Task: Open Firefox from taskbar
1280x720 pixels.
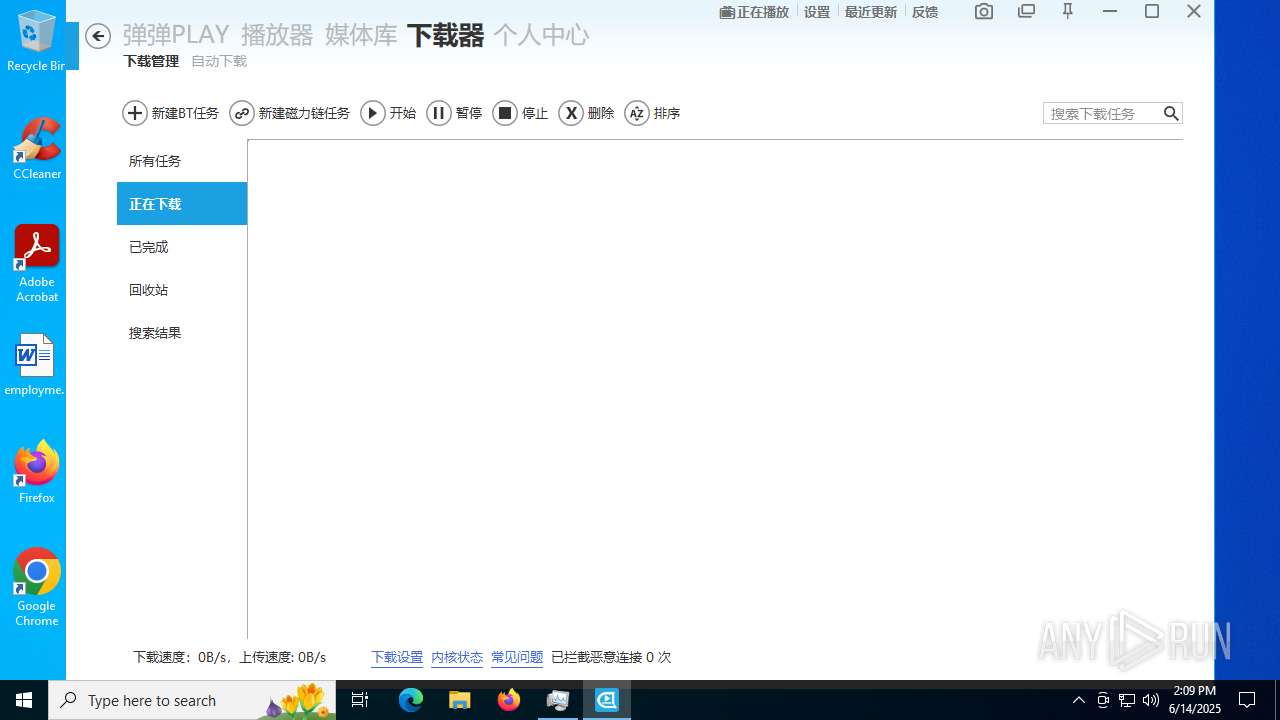Action: (509, 700)
